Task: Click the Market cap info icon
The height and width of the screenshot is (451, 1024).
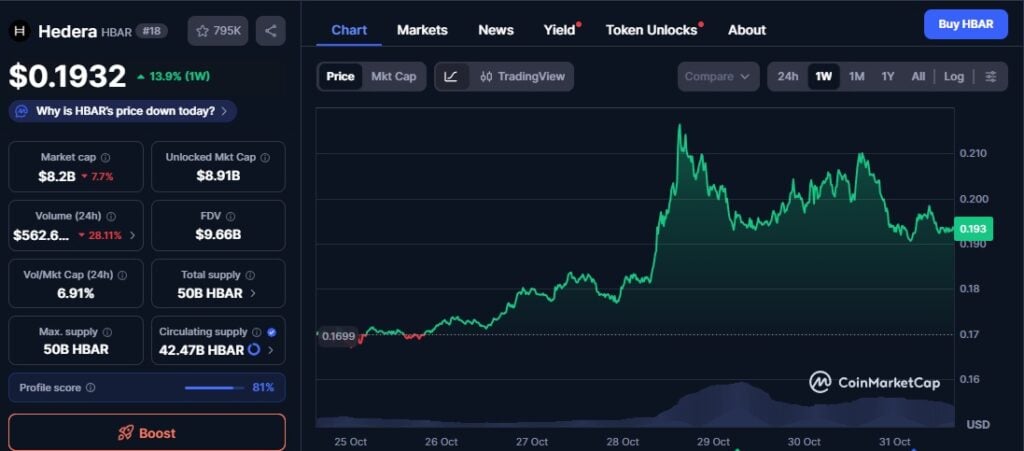Action: pos(106,158)
